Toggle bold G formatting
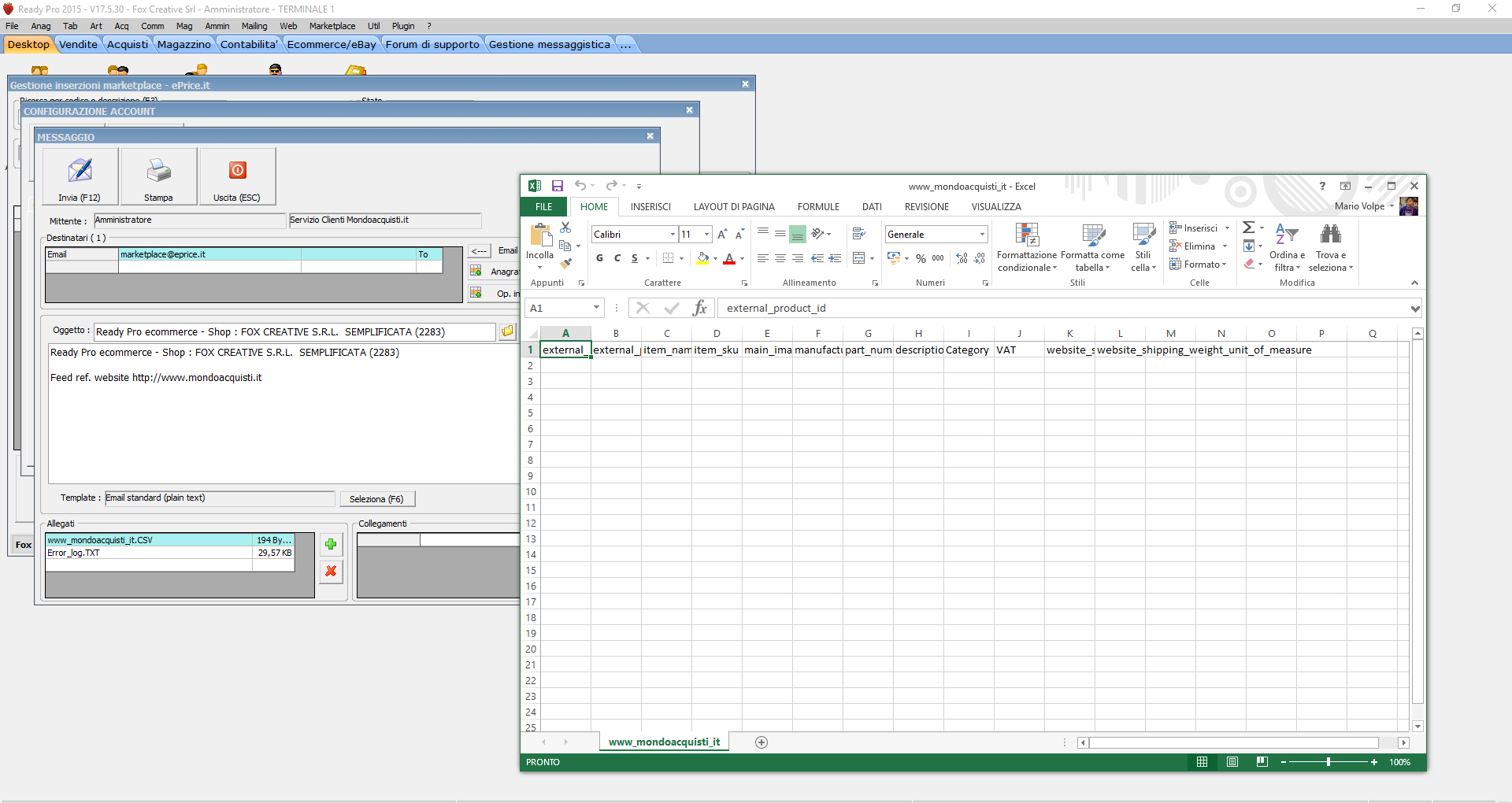This screenshot has width=1512, height=803. coord(600,258)
